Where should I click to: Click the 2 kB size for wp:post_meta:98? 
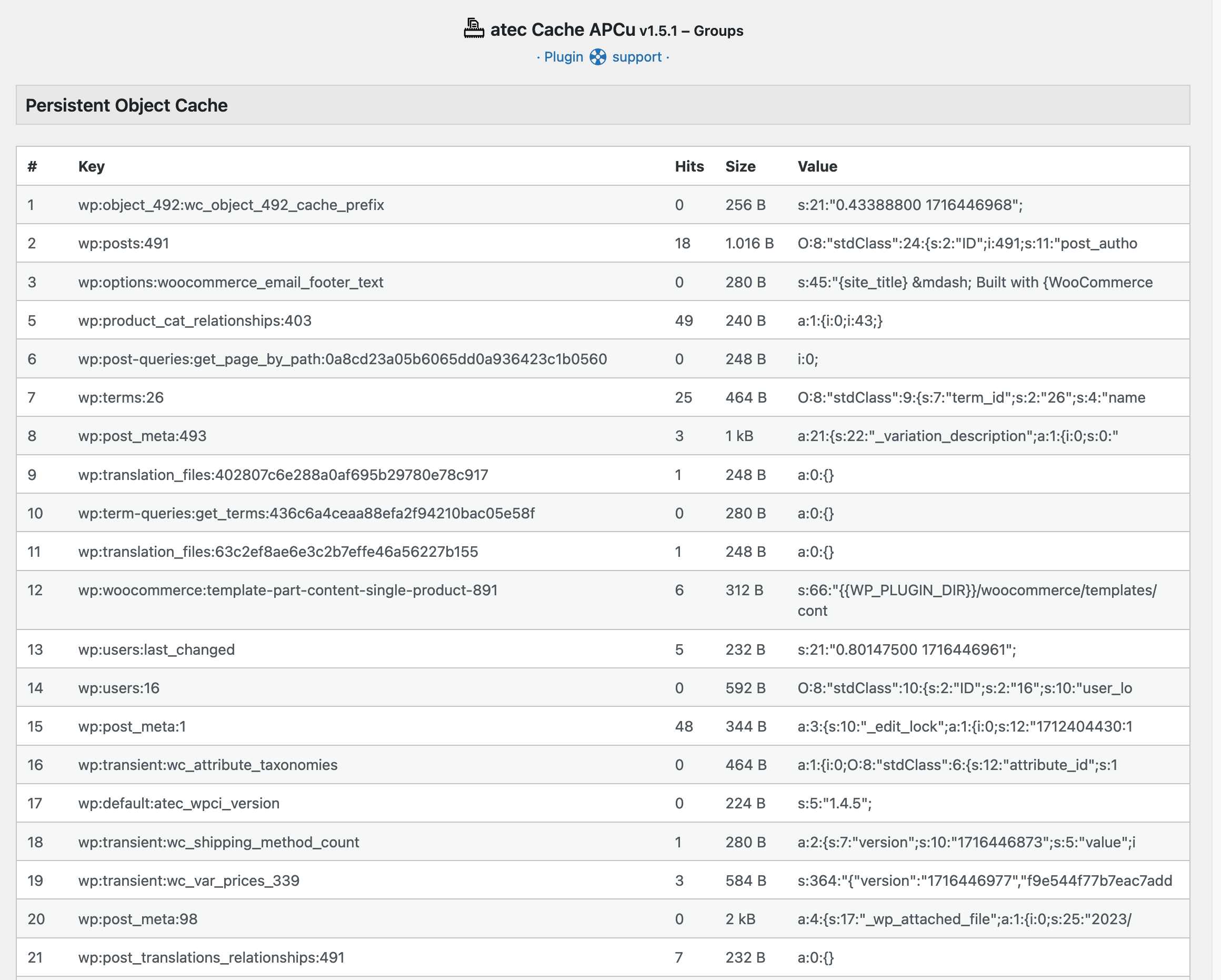(740, 919)
